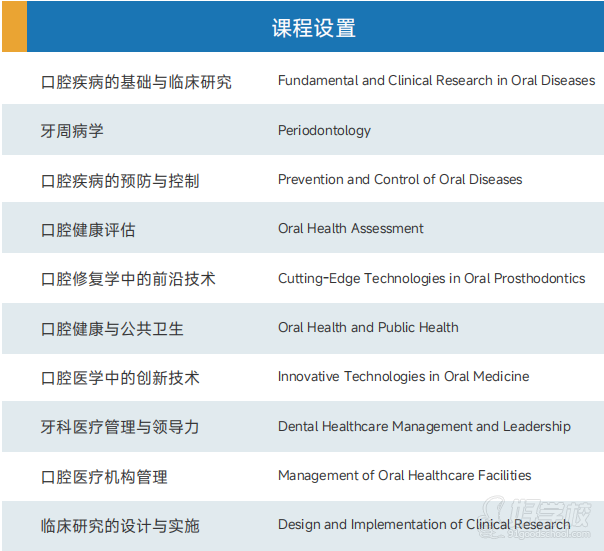This screenshot has width=604, height=551.
Task: Click Cutting-Edge Technologies in Oral Prosthodontics
Action: click(431, 279)
